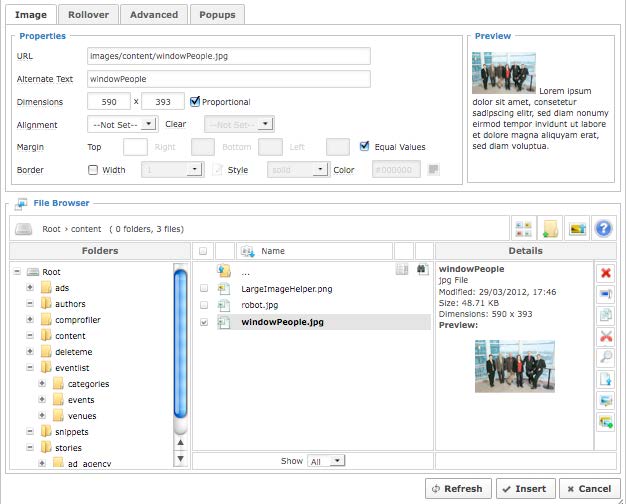Open the border color picker swatch
626x504 pixels.
[x=433, y=169]
